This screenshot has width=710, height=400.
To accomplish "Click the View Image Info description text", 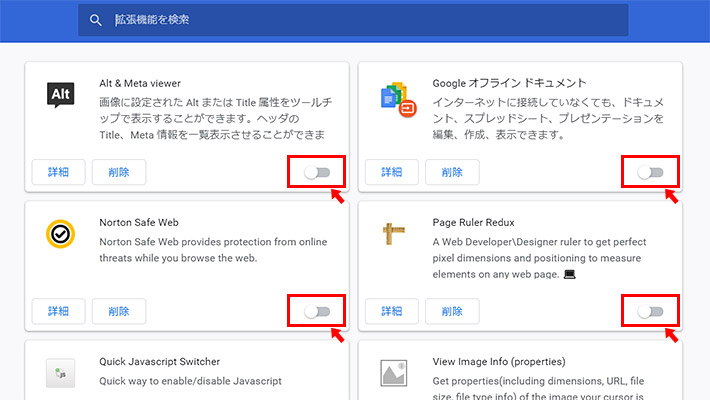I will point(538,388).
